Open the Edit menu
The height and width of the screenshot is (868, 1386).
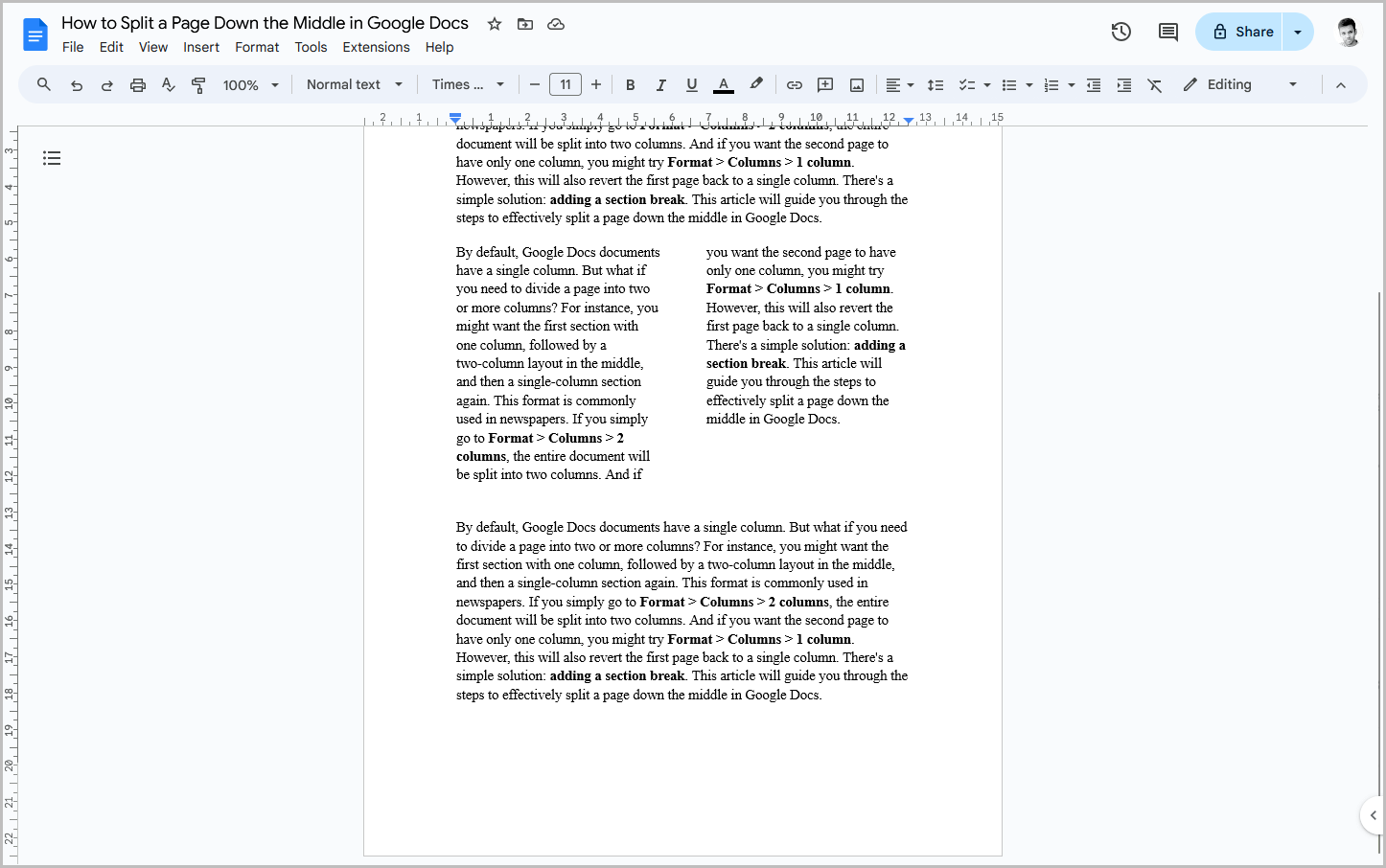pos(111,47)
